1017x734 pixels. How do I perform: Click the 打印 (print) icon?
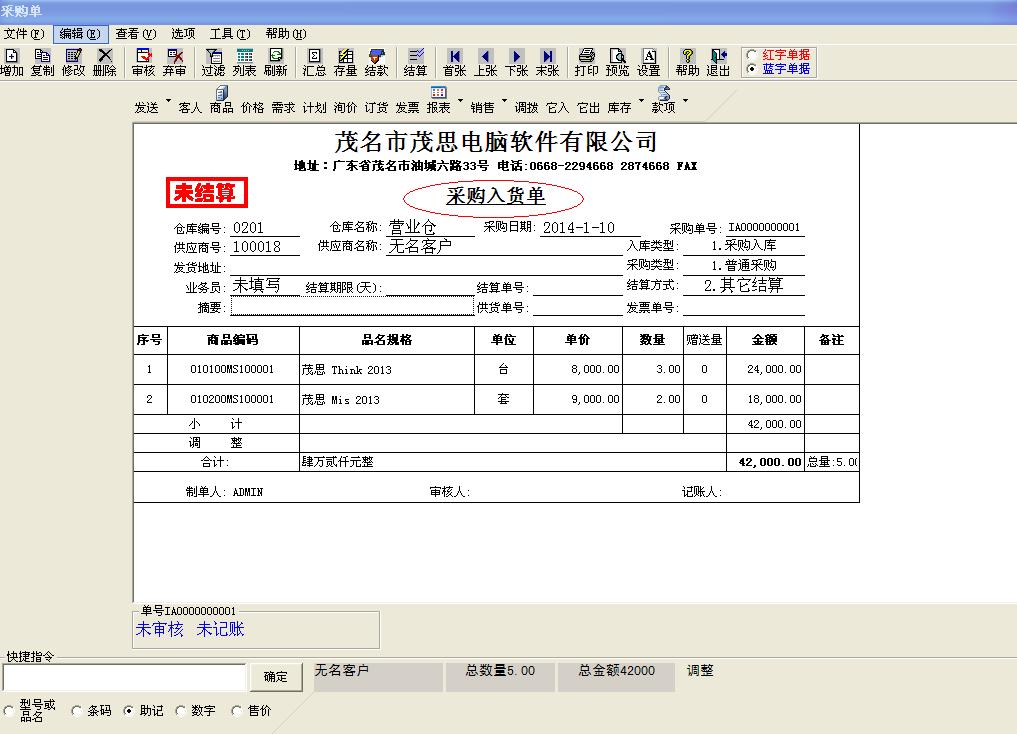587,62
